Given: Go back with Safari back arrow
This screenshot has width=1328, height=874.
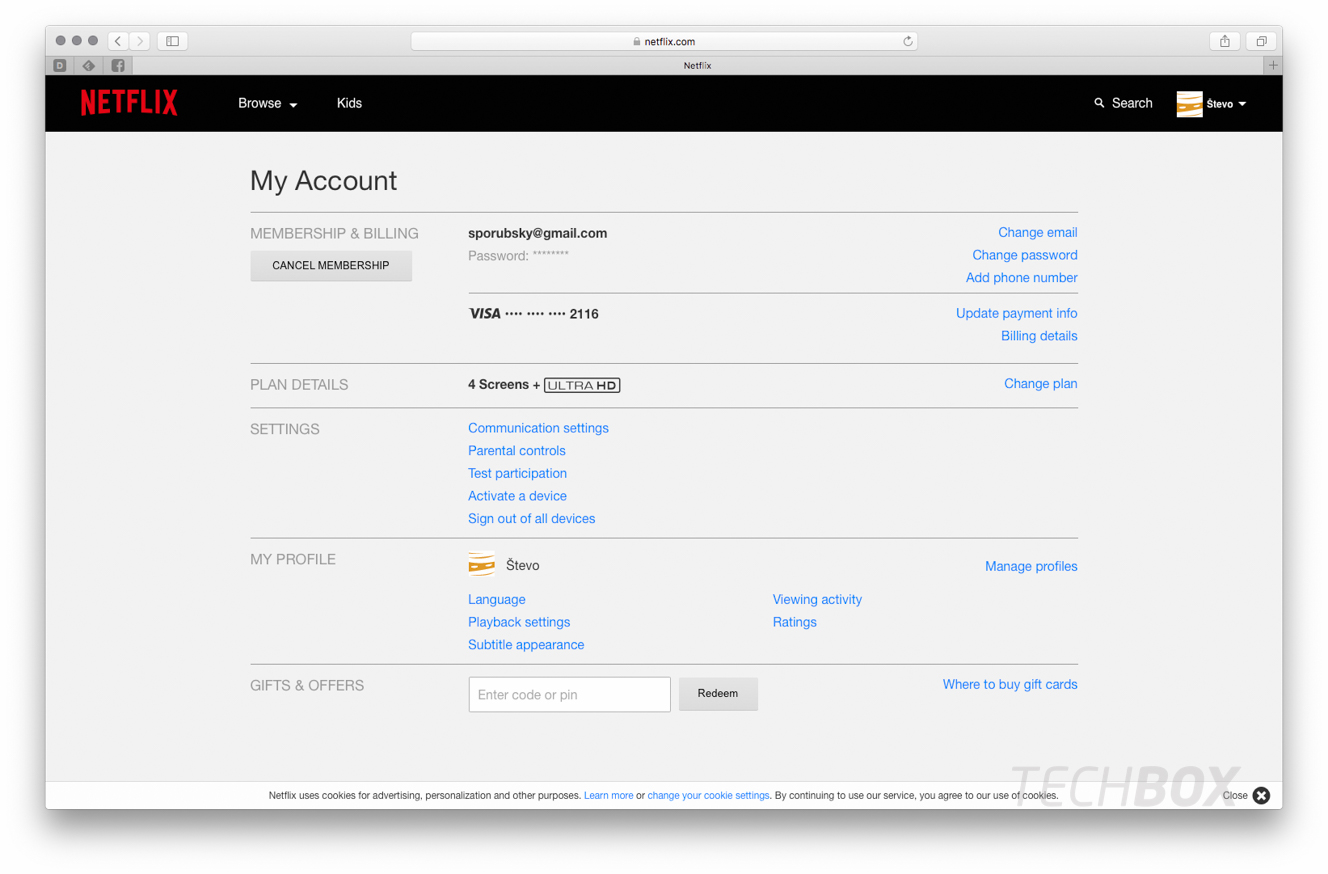Looking at the screenshot, I should click(118, 41).
